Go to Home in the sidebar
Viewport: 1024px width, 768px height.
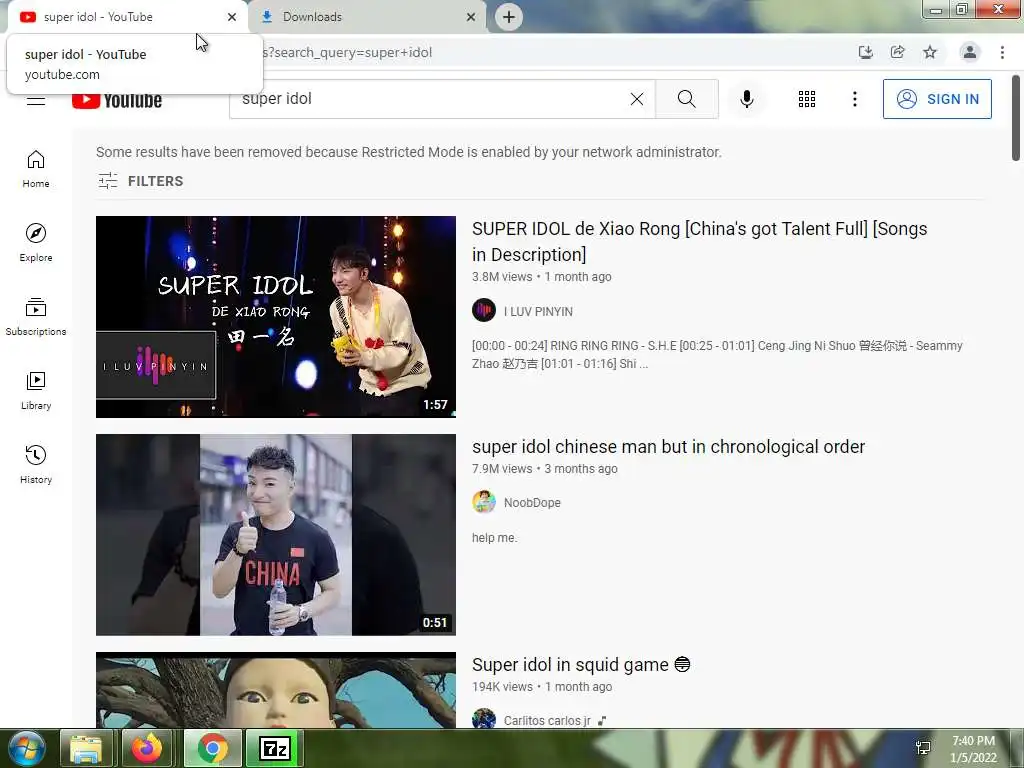coord(36,168)
